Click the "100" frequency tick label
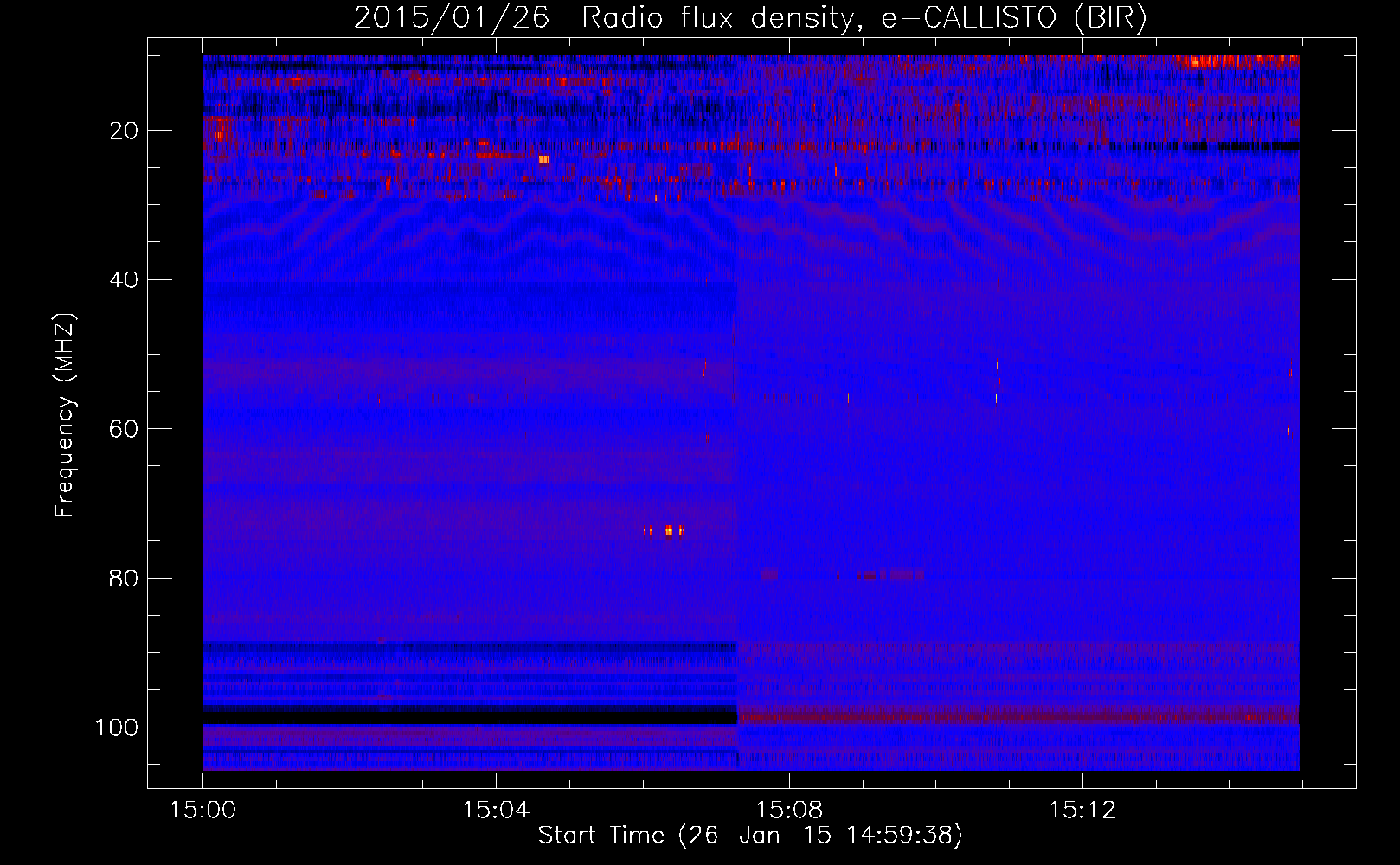Screen dimensions: 1400x865 (x=117, y=727)
